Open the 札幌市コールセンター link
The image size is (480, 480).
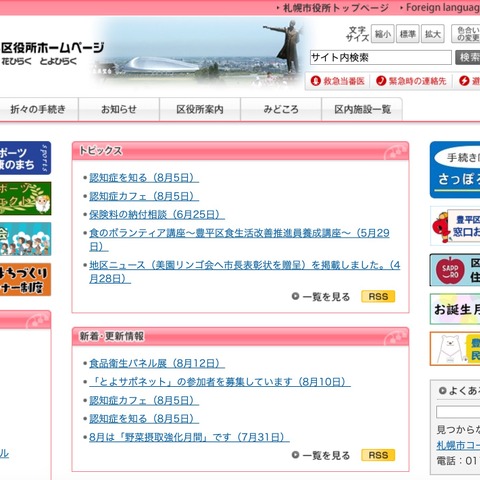pos(458,445)
